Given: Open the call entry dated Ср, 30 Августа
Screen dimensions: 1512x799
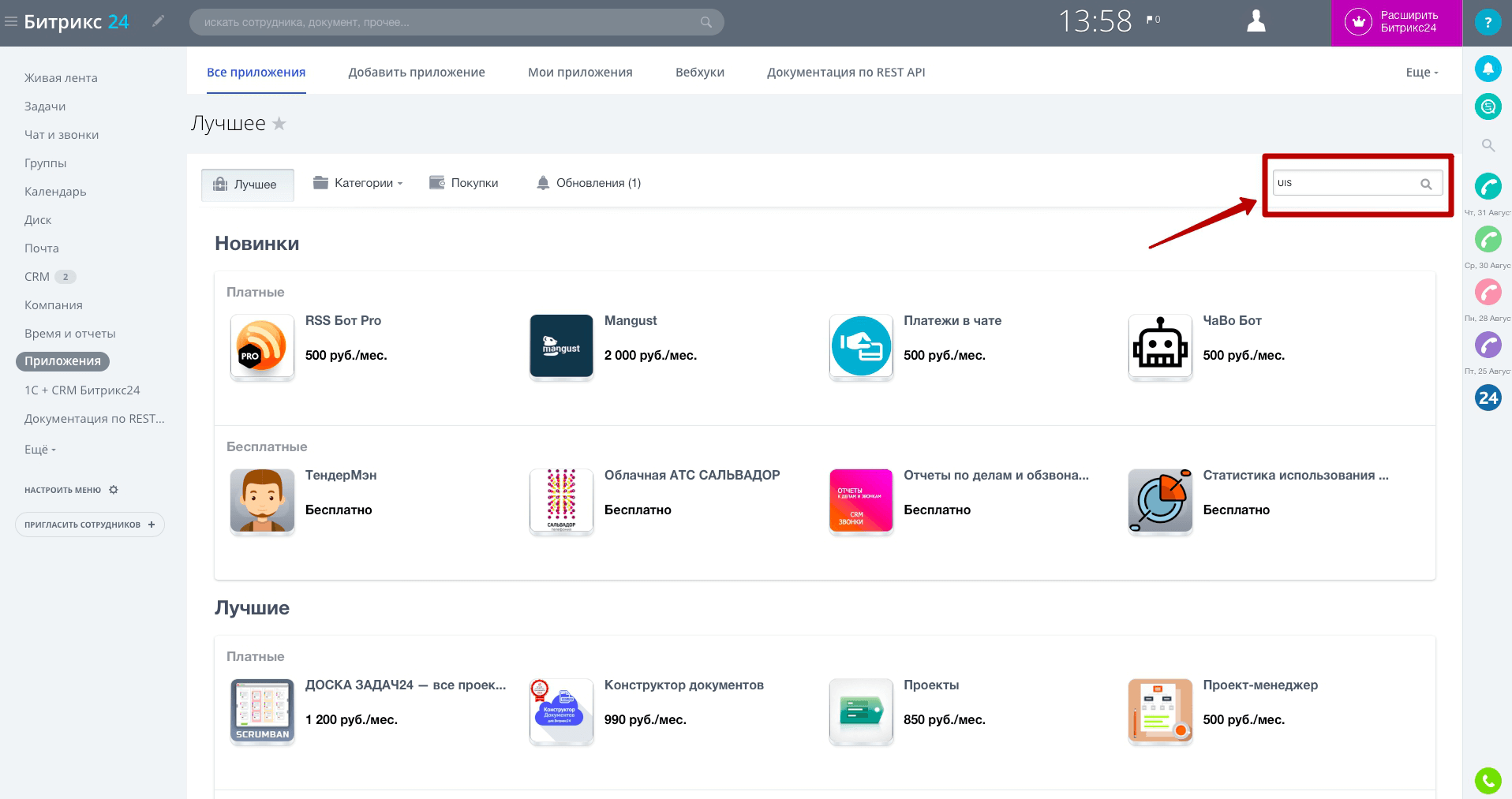Looking at the screenshot, I should 1488,239.
